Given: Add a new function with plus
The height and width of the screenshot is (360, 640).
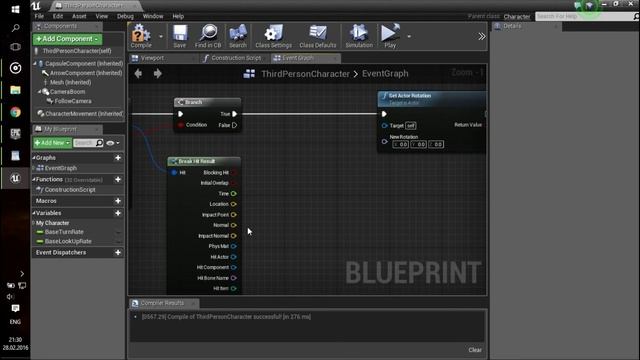Looking at the screenshot, I should (x=118, y=179).
